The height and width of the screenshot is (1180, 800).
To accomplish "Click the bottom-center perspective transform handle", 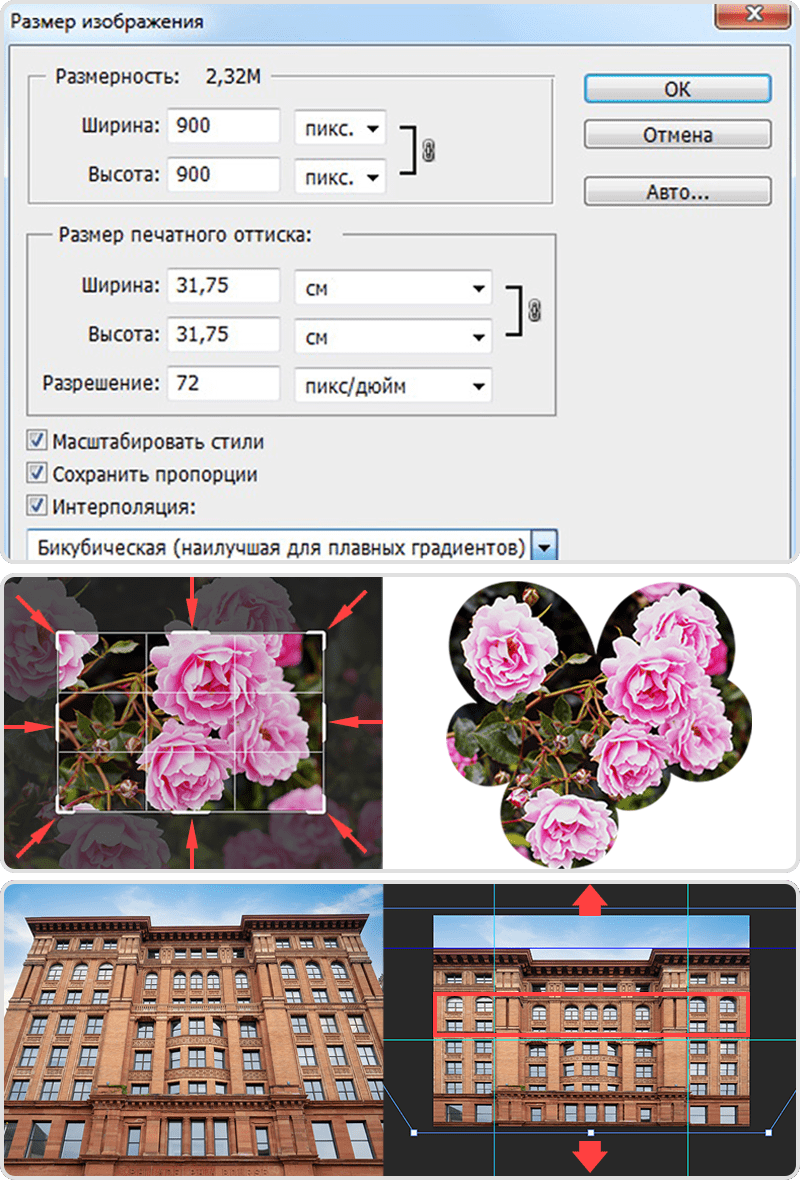I will [x=591, y=1132].
